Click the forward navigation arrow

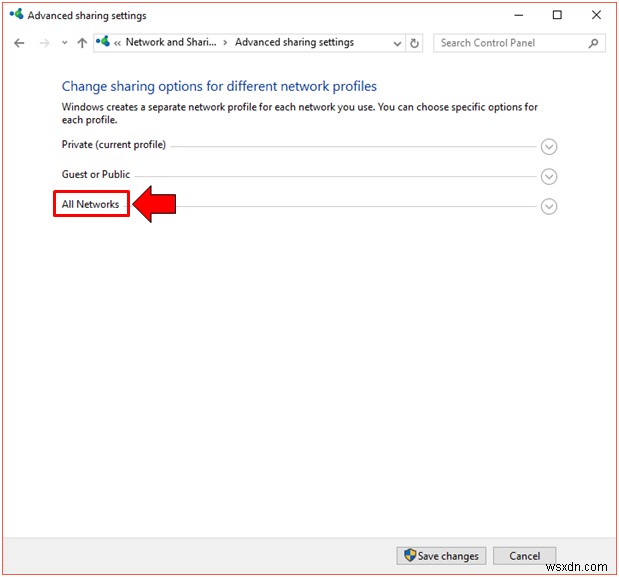pos(45,43)
